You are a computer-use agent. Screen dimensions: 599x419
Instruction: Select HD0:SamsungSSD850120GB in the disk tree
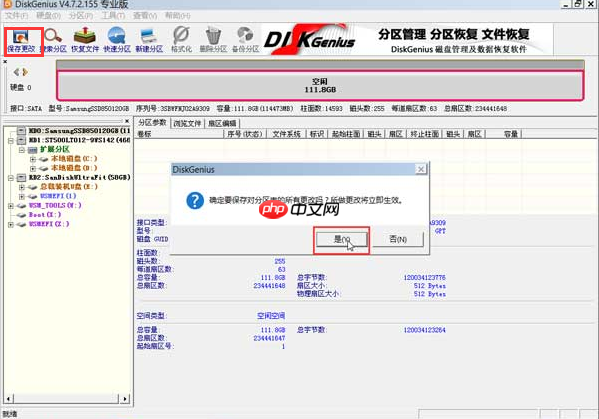79,131
